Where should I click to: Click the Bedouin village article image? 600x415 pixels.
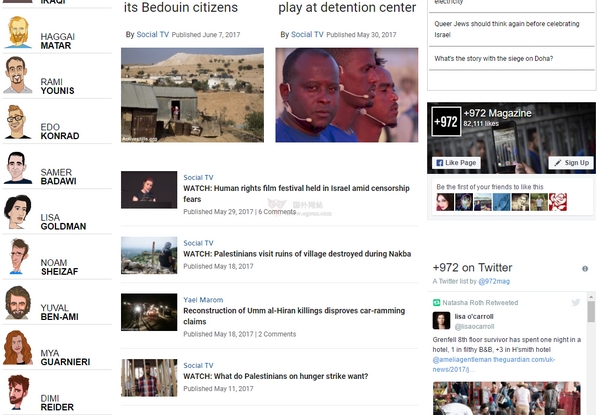tap(192, 95)
